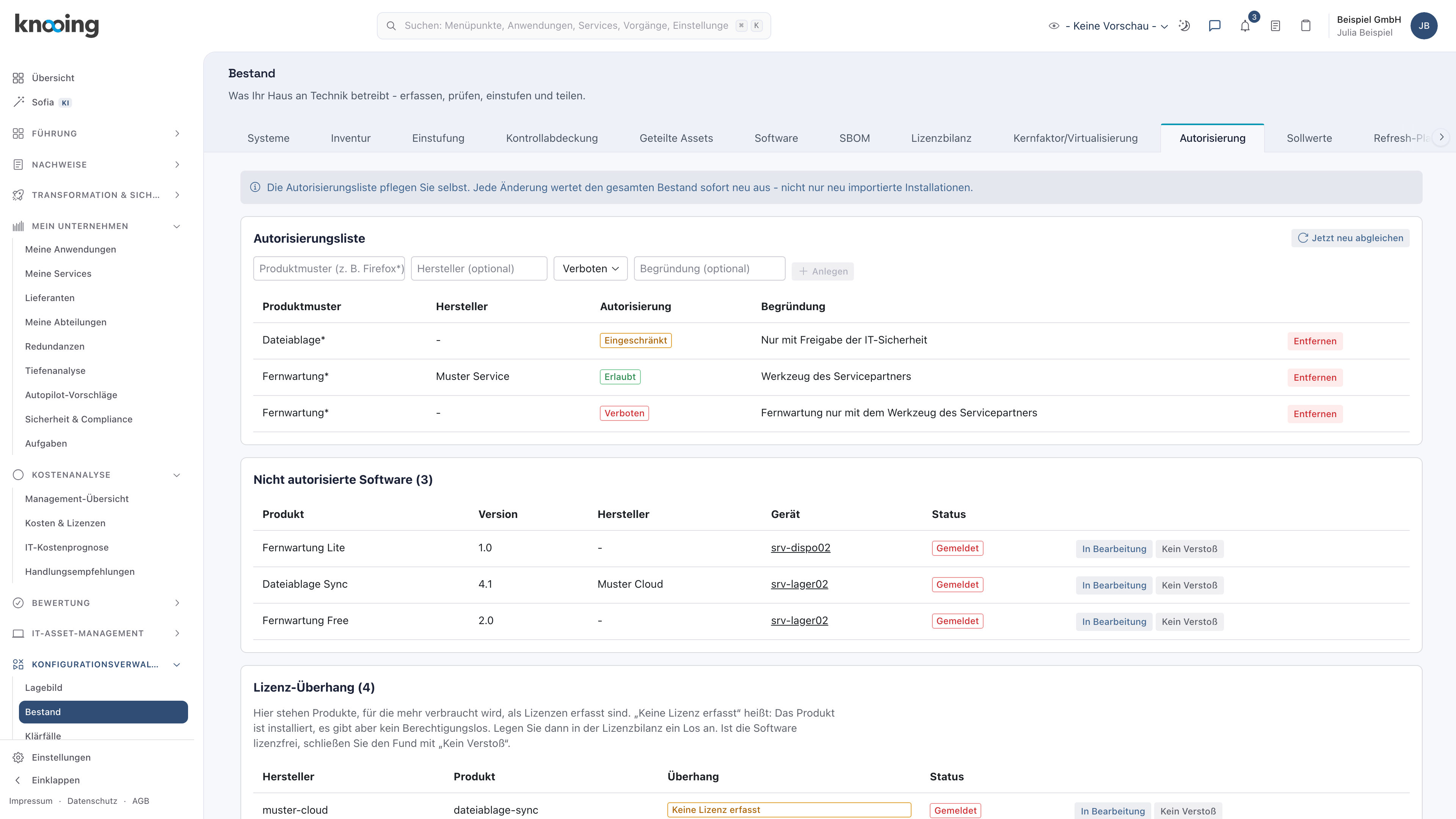Toggle the dark mode moon icon
Viewport: 1456px width, 819px height.
[x=1184, y=25]
